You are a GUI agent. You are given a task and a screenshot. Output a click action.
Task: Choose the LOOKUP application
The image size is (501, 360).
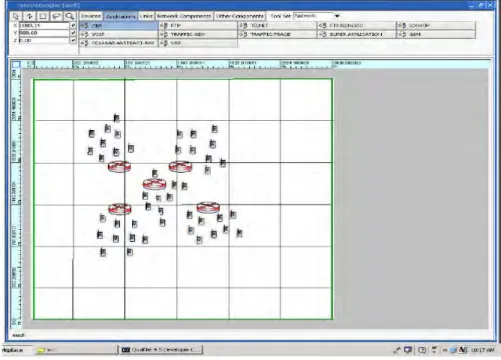tap(436, 25)
